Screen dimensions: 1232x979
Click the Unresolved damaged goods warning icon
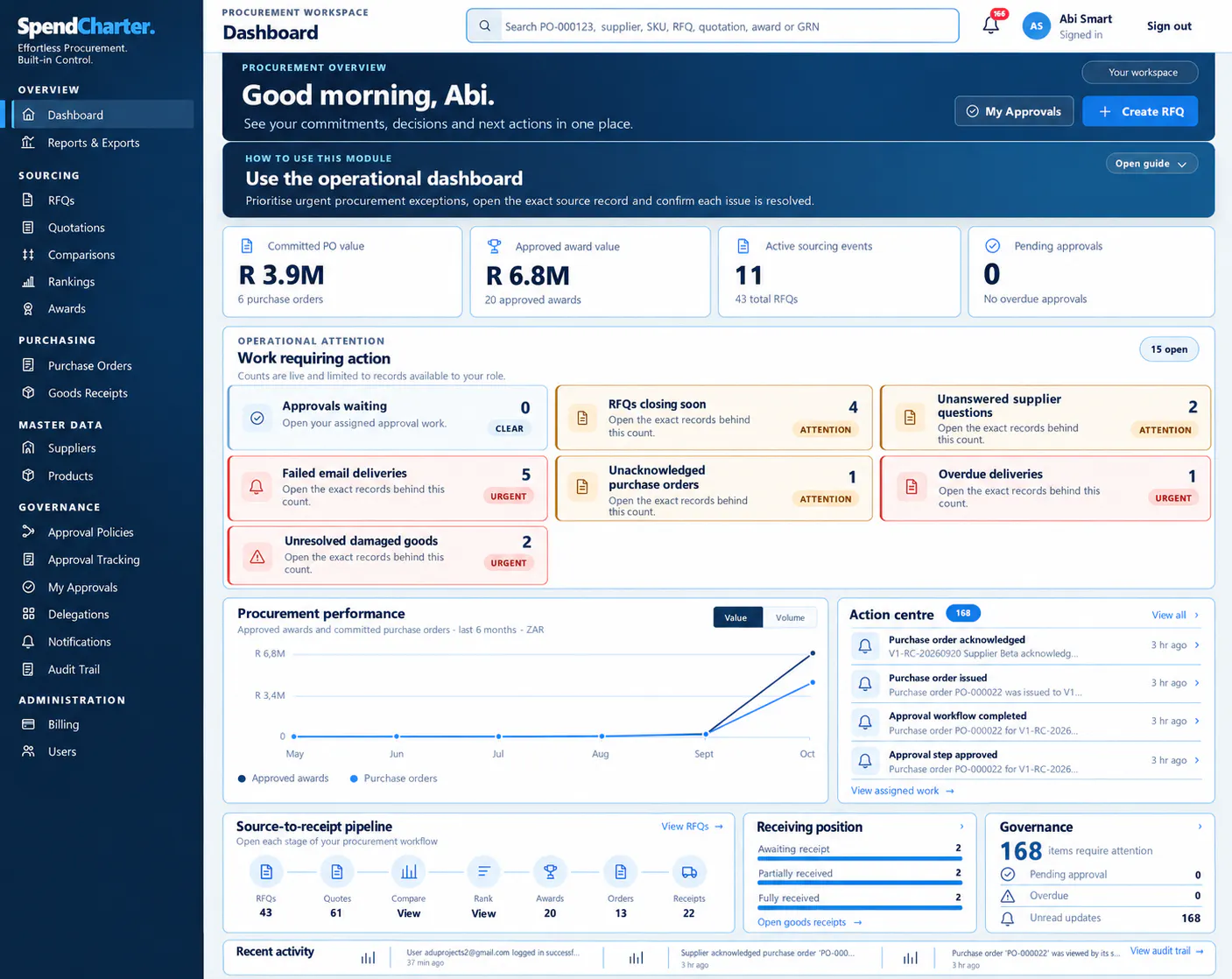[257, 556]
